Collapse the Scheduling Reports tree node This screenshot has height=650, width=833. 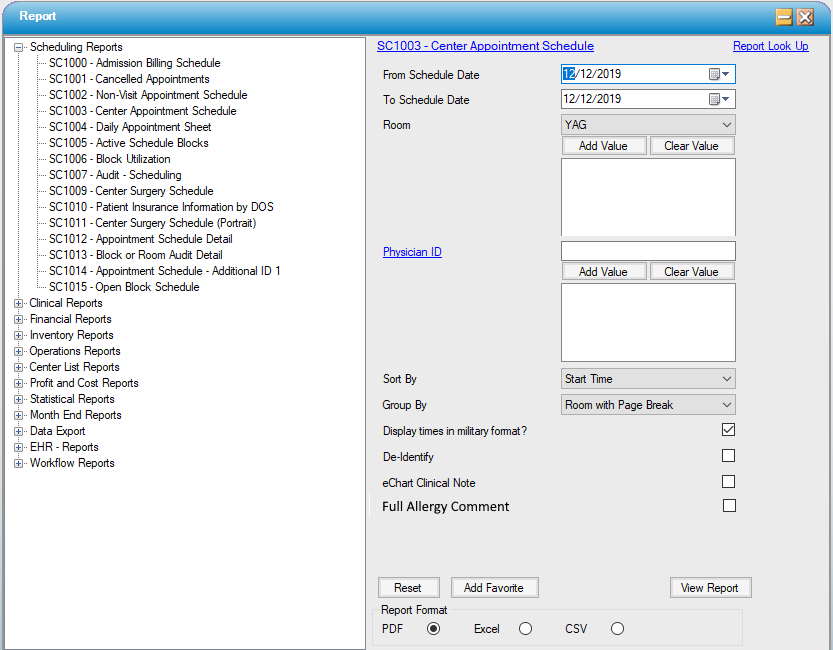click(x=18, y=47)
